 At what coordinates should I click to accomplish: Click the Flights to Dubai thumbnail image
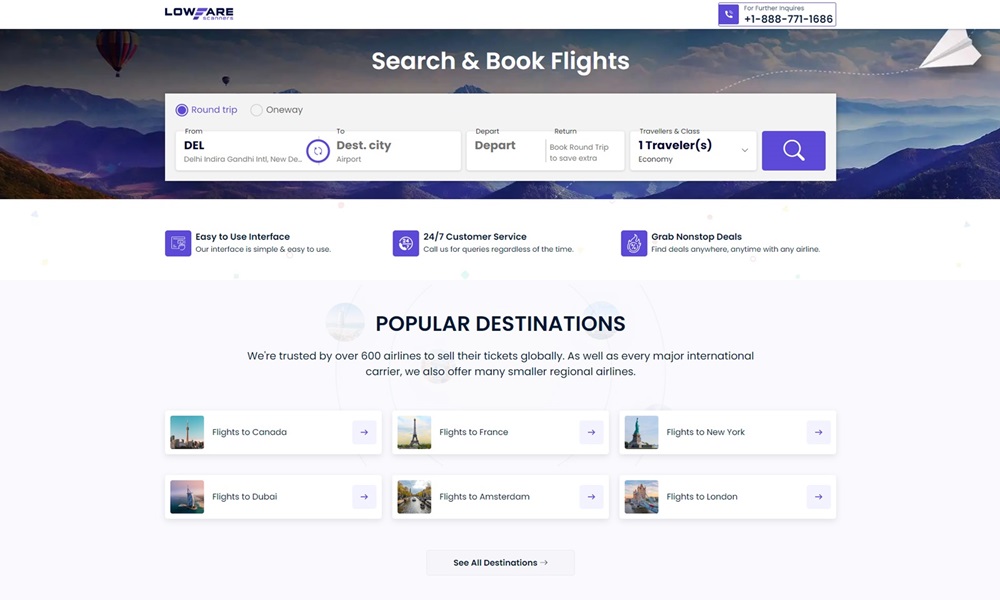187,496
